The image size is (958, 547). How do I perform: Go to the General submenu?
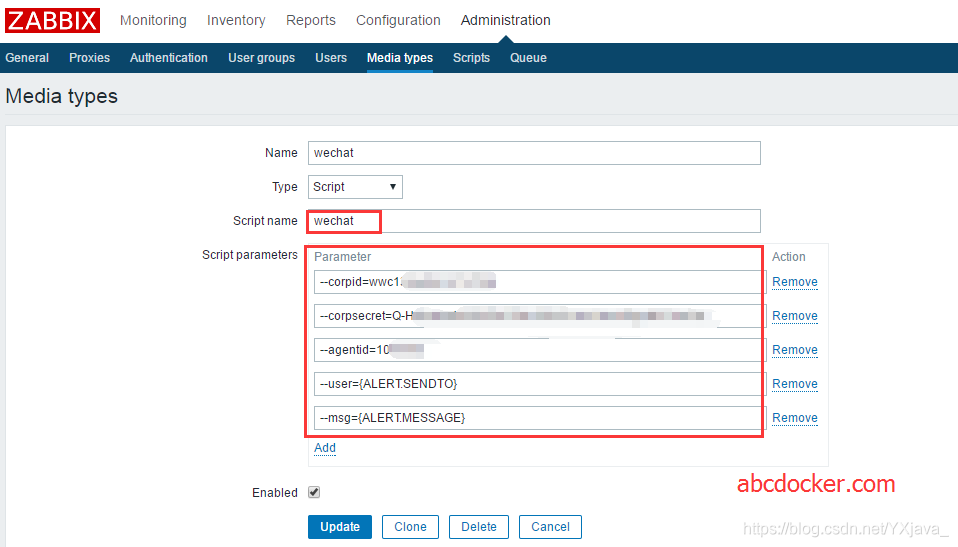(x=27, y=57)
